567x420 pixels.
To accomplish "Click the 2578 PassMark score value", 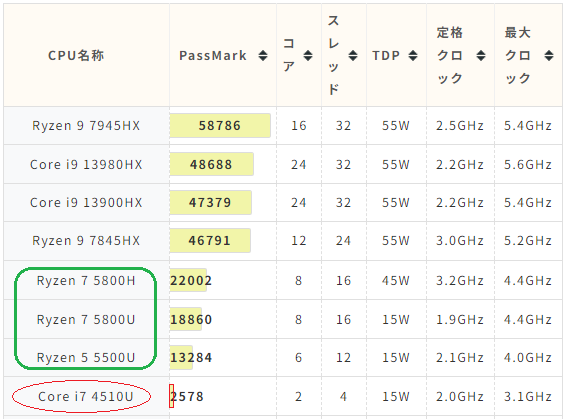I will (187, 396).
